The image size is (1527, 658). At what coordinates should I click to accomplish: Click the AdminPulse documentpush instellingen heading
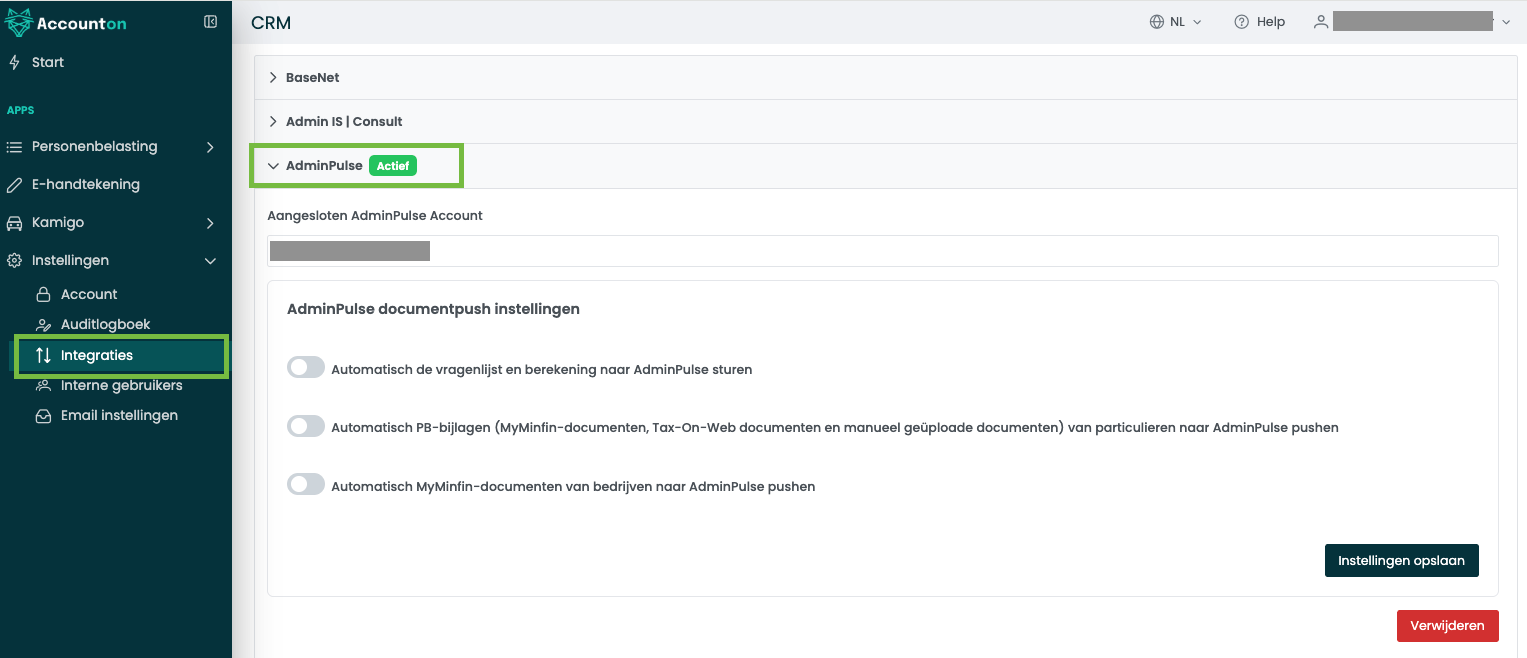coord(433,309)
